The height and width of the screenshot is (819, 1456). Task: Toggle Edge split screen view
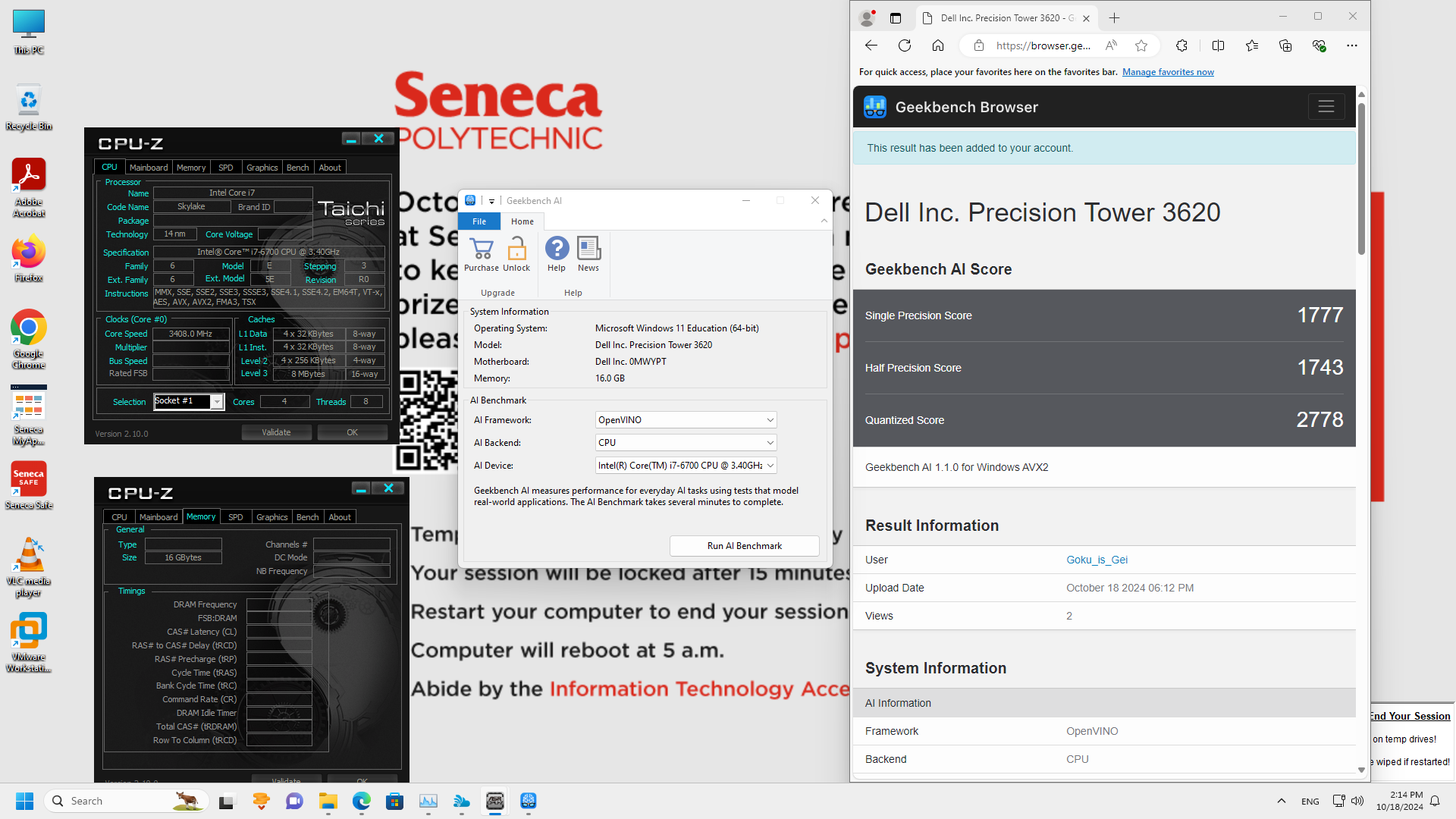pyautogui.click(x=1219, y=45)
